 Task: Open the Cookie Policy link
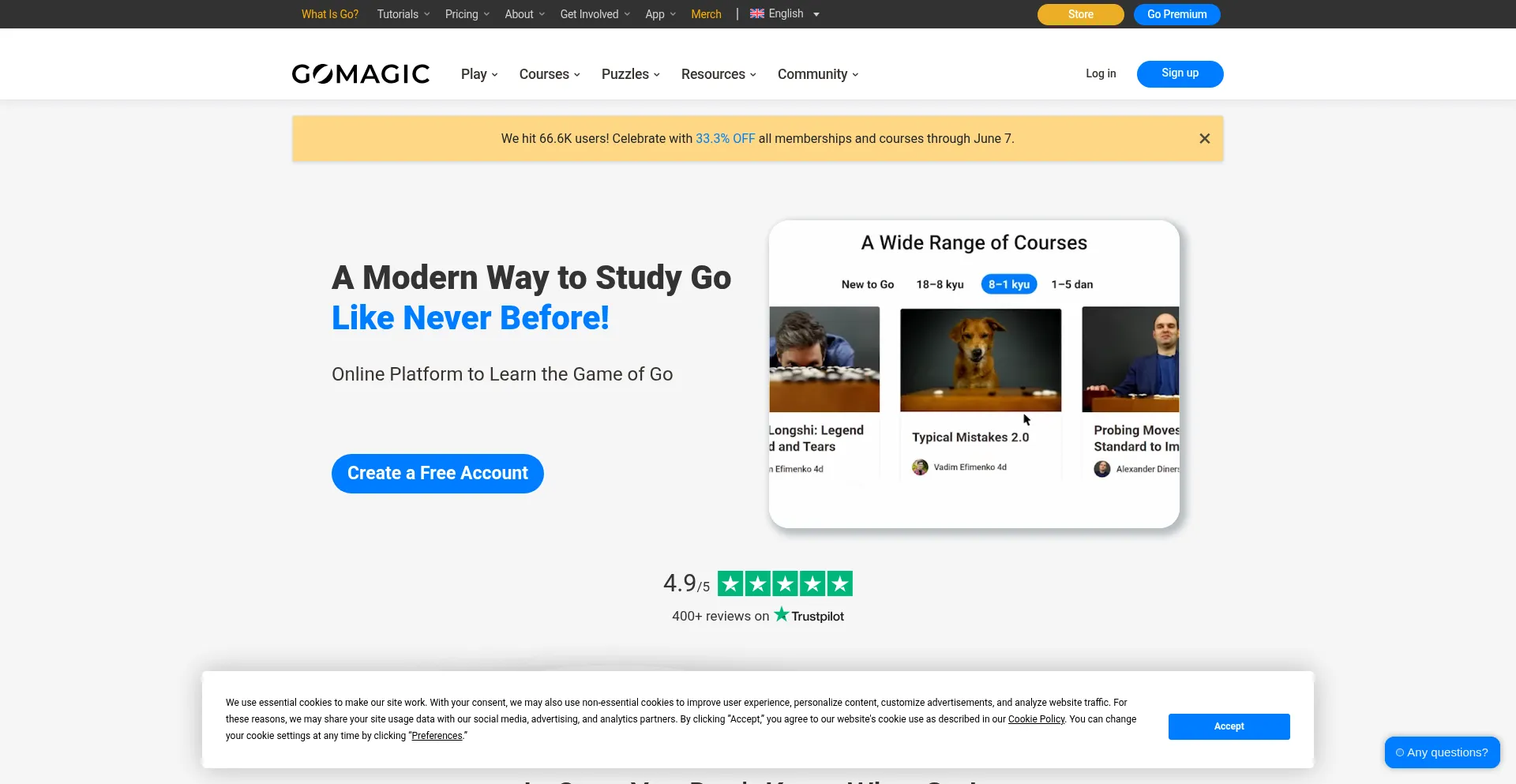(1036, 719)
